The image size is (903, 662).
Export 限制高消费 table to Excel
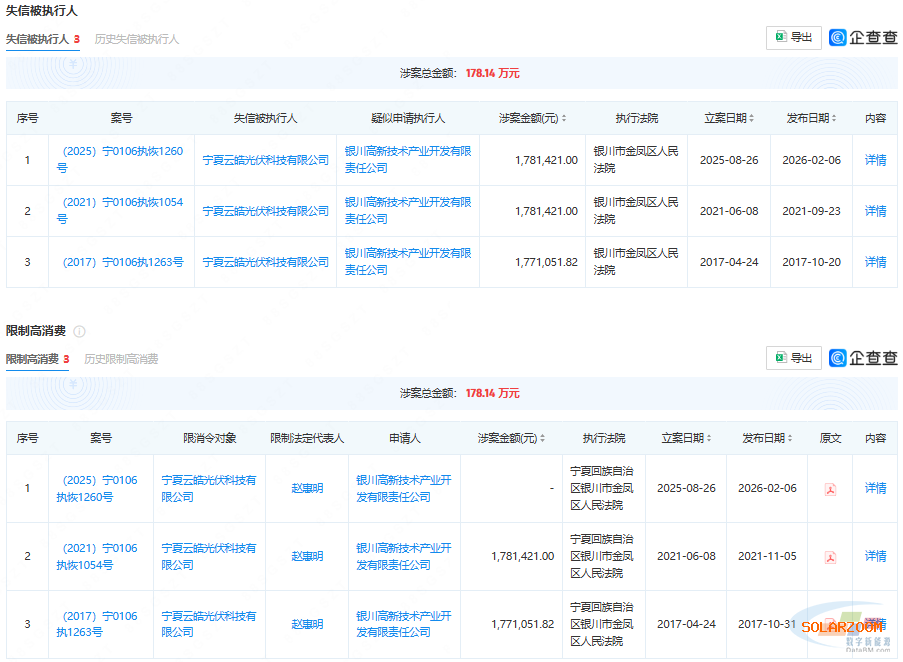click(793, 358)
